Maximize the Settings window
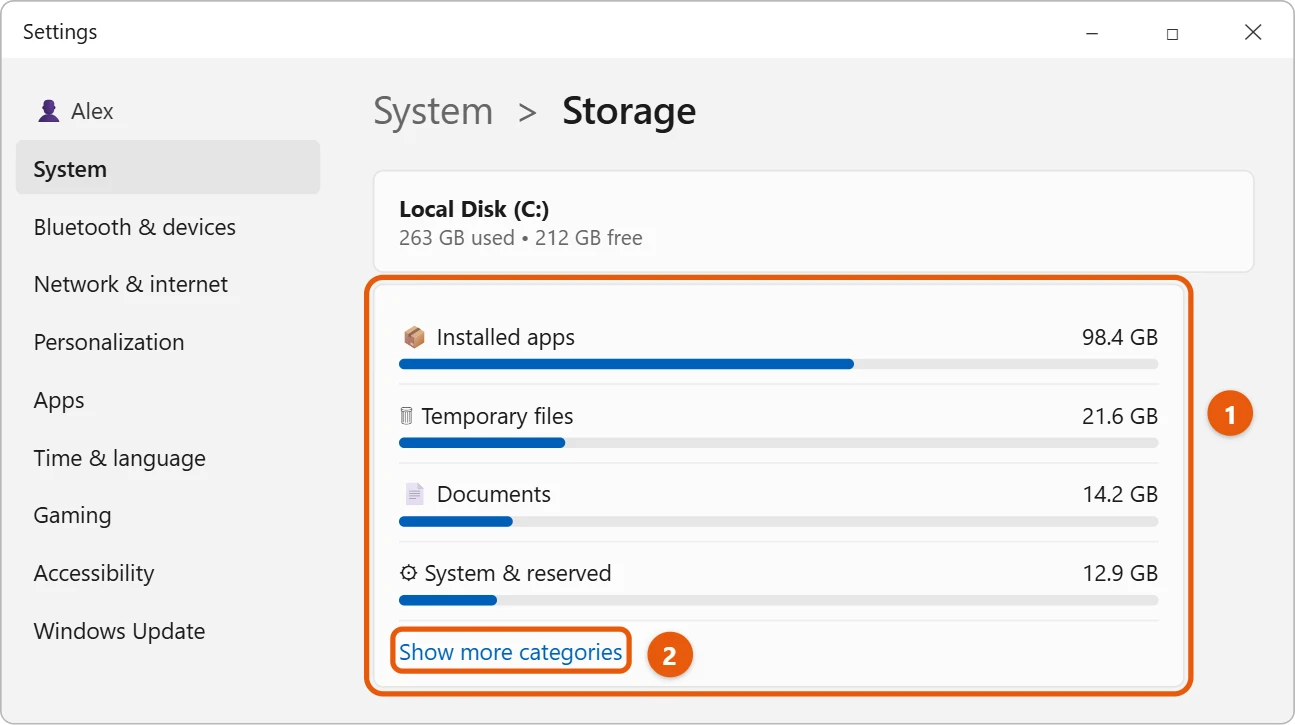Image resolution: width=1295 pixels, height=725 pixels. (x=1172, y=33)
